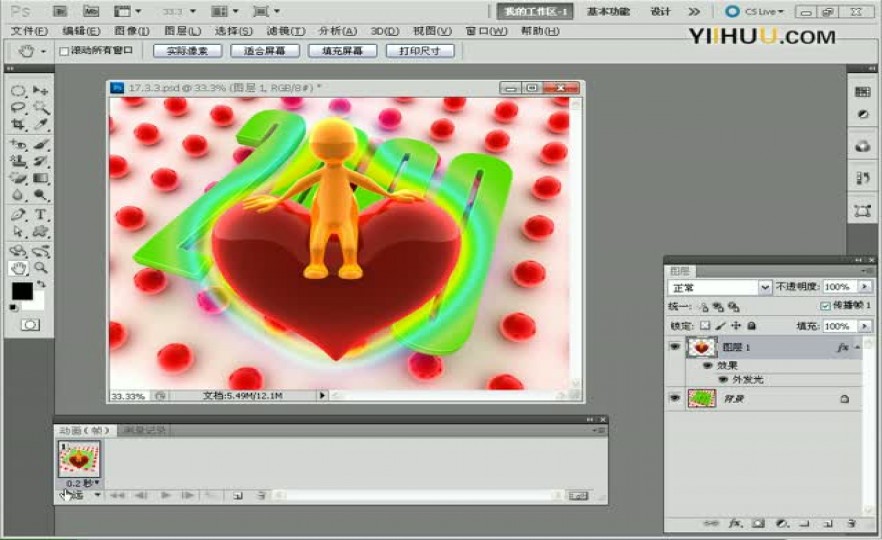Viewport: 882px width, 540px height.
Task: Open the 滤镜(T) menu
Action: pyautogui.click(x=286, y=31)
